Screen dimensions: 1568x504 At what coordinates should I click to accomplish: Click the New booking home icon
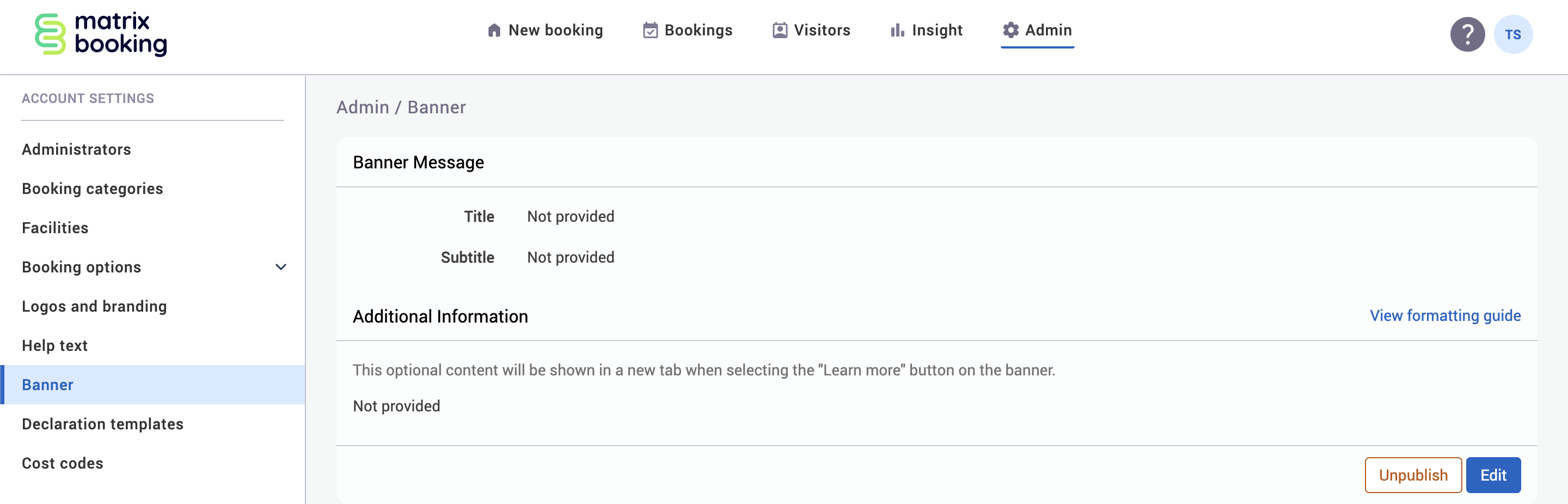(494, 31)
